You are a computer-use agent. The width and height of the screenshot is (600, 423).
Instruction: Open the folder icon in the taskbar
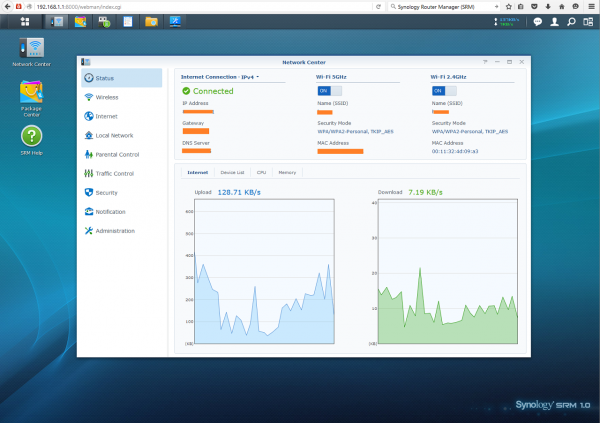[x=152, y=22]
